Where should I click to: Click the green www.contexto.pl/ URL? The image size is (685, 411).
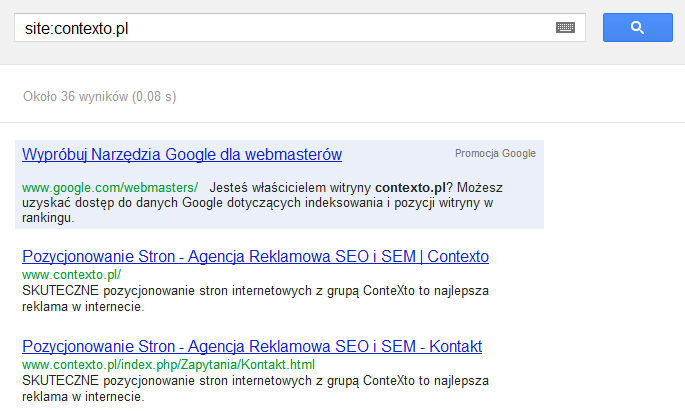(x=71, y=274)
